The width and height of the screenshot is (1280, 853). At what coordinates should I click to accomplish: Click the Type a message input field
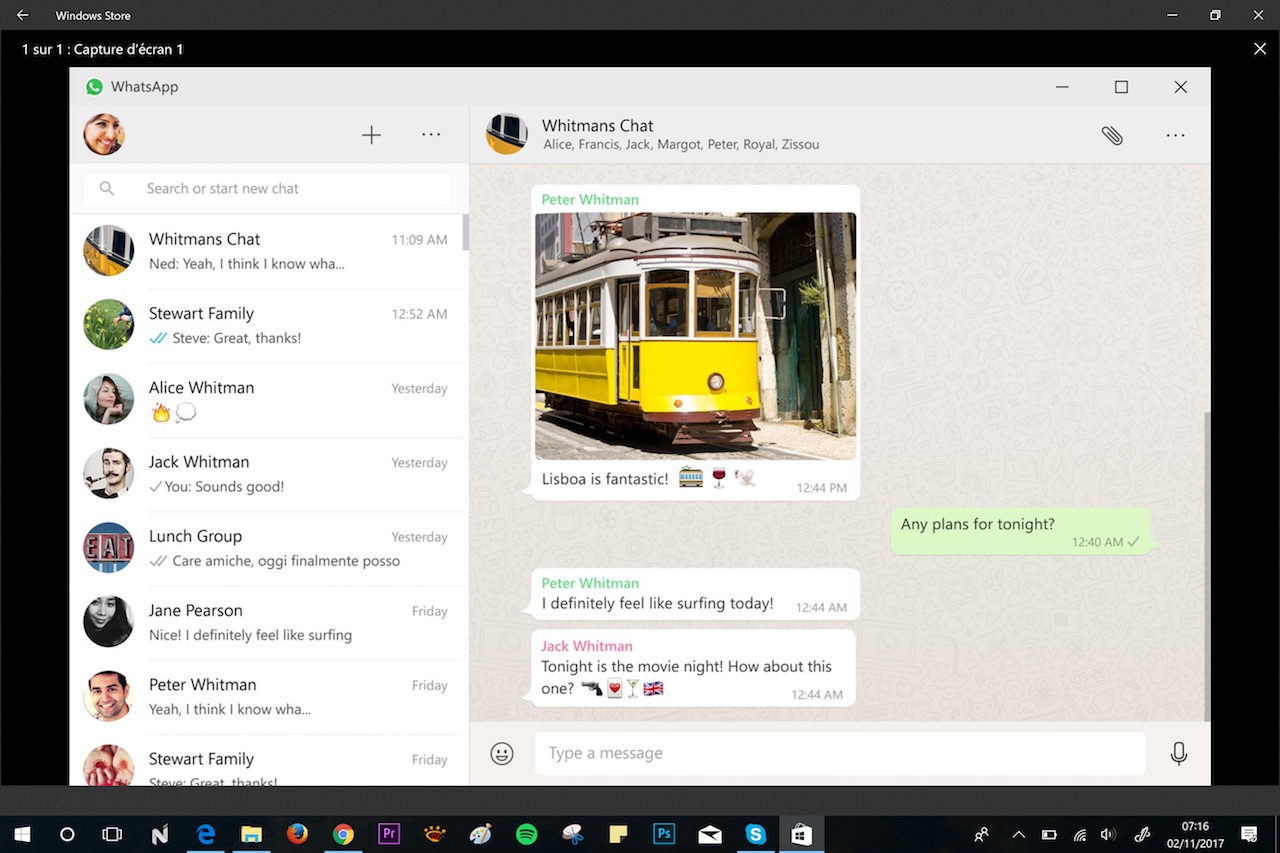839,753
